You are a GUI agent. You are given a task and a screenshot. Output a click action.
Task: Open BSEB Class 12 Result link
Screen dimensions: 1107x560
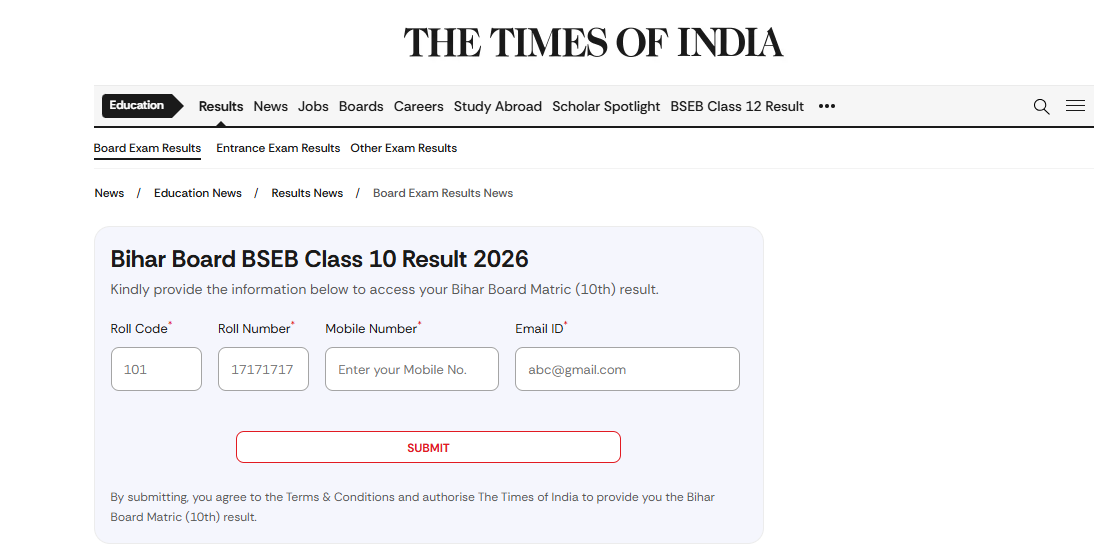click(x=737, y=106)
